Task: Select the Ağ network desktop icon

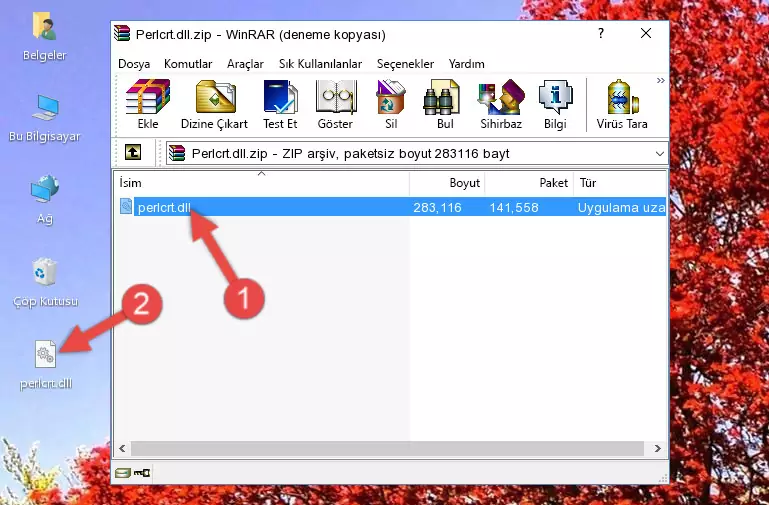Action: pos(45,200)
